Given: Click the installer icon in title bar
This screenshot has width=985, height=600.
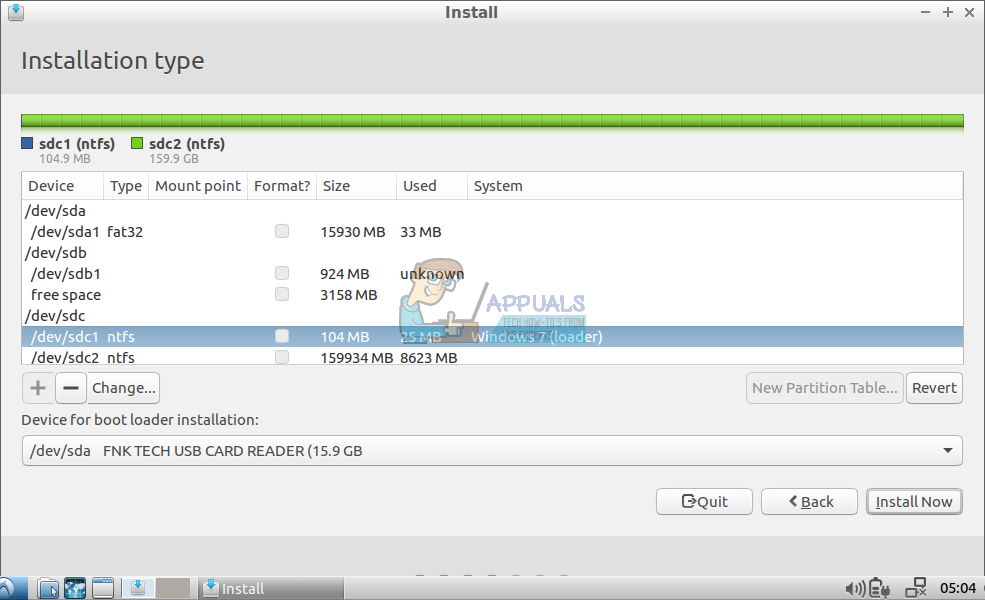Looking at the screenshot, I should tap(16, 12).
